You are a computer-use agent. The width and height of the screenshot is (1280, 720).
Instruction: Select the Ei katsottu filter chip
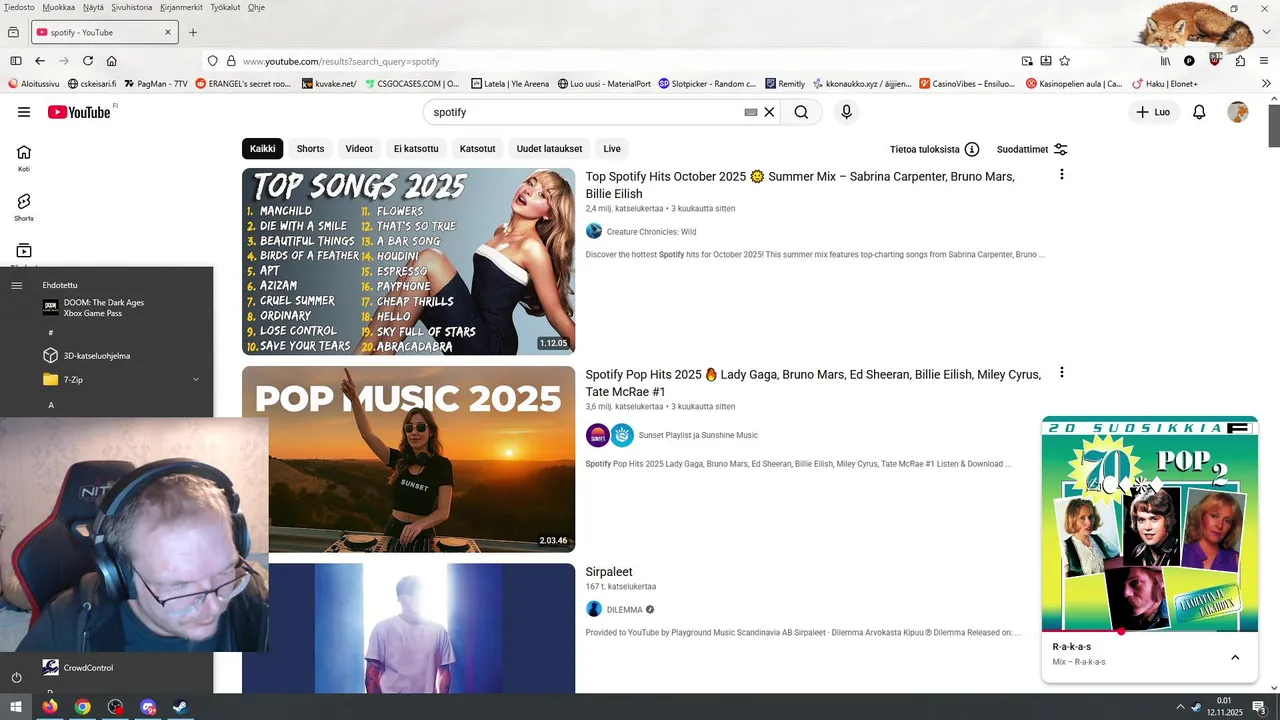(x=416, y=149)
